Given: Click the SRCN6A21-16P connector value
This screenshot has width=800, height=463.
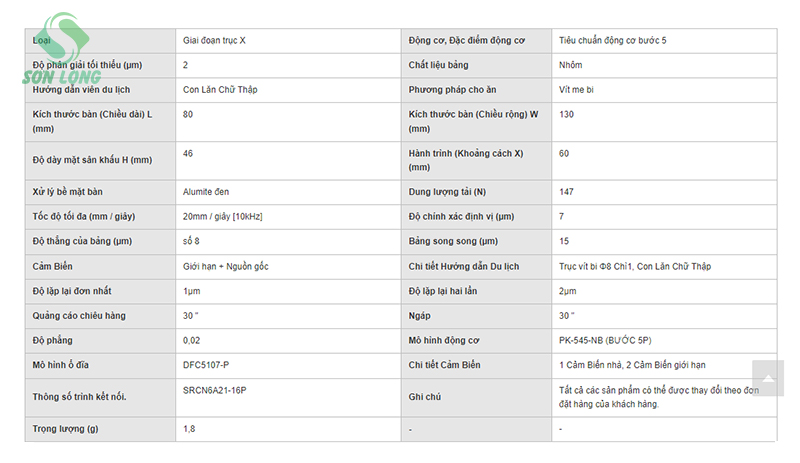Looking at the screenshot, I should coord(215,391).
